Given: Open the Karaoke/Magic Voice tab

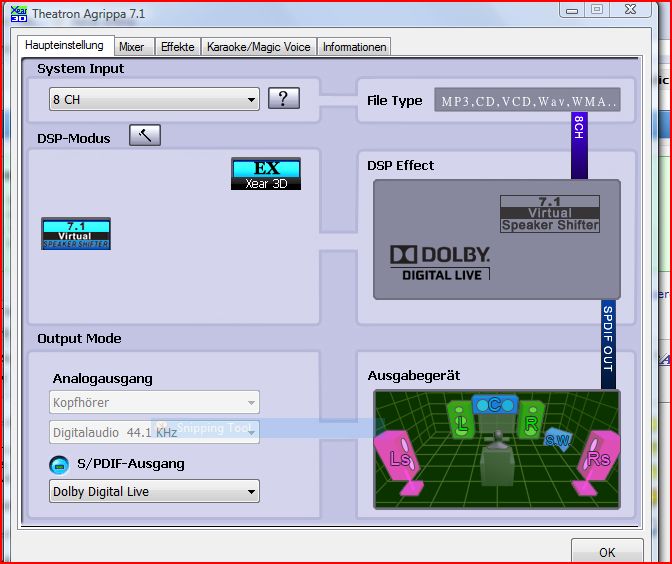Looking at the screenshot, I should pos(259,47).
